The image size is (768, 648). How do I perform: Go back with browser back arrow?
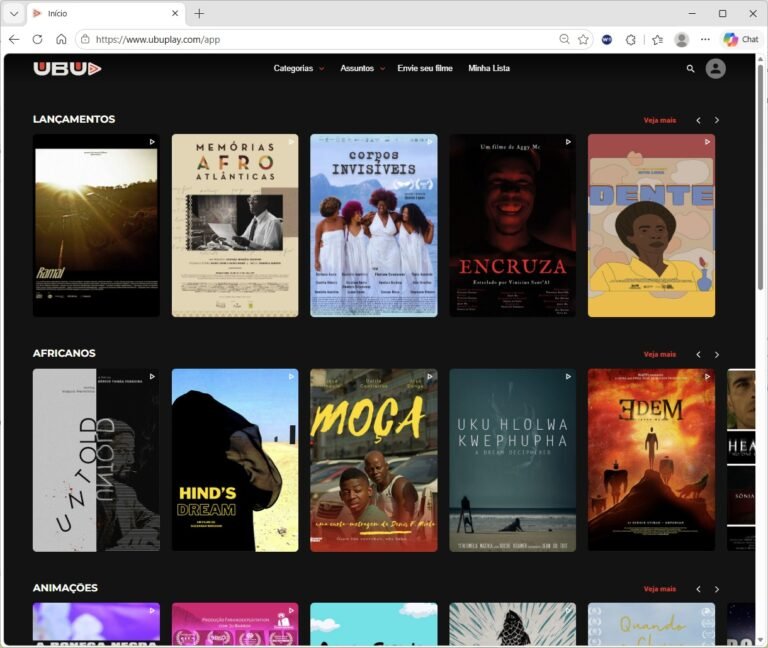[14, 40]
